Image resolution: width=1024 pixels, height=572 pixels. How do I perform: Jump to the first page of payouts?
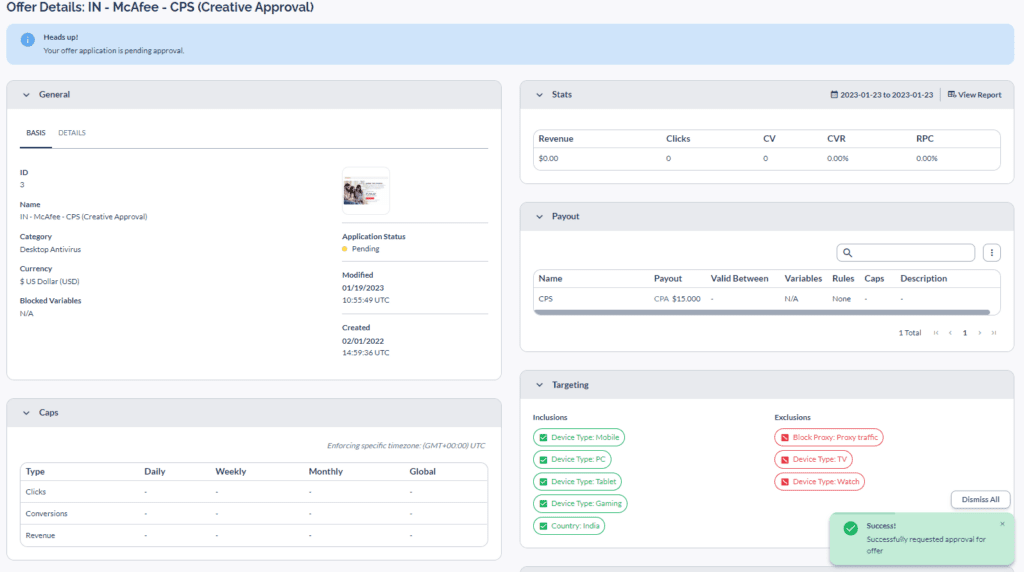[936, 333]
